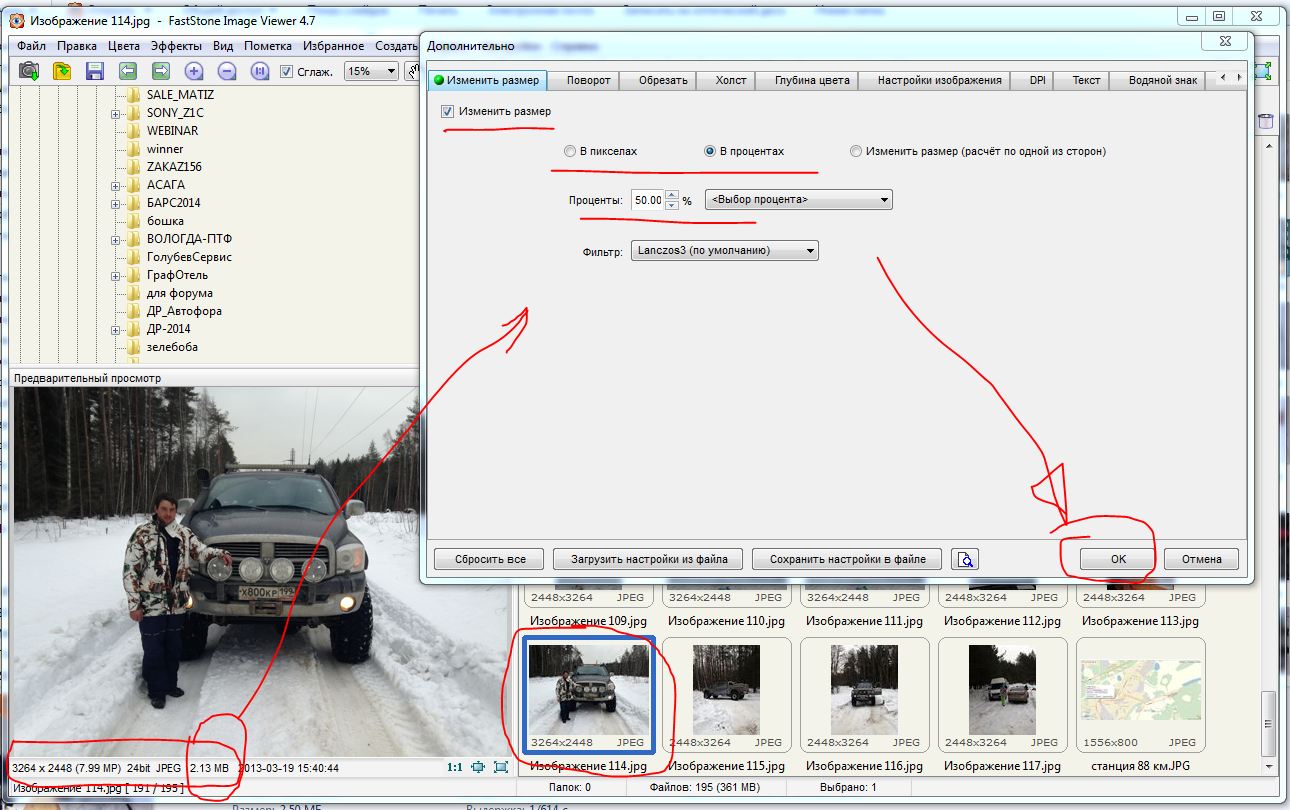
Task: Click the 1:1 actual size icon
Action: 454,768
